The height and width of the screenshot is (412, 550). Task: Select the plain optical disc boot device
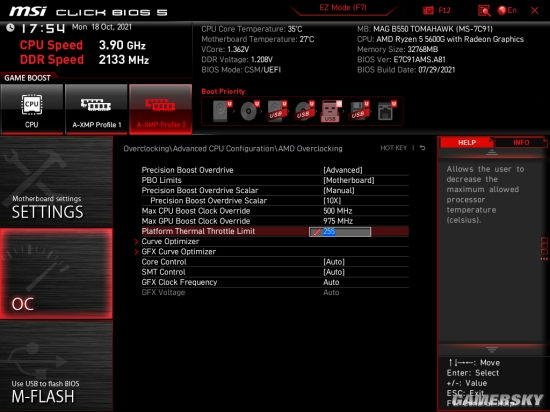(x=250, y=111)
